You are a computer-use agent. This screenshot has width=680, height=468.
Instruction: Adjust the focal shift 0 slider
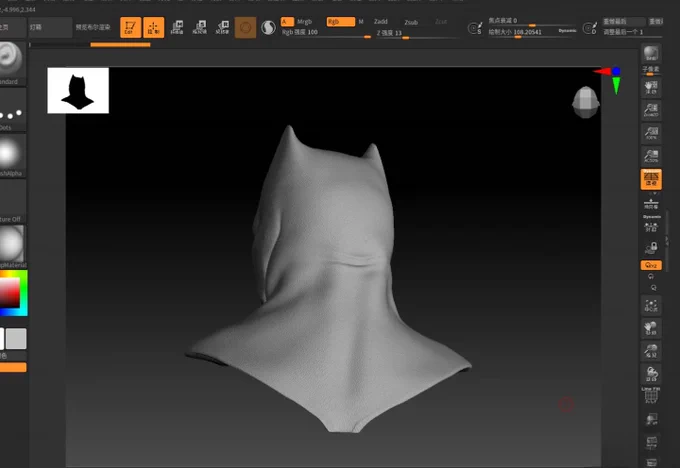[530, 21]
